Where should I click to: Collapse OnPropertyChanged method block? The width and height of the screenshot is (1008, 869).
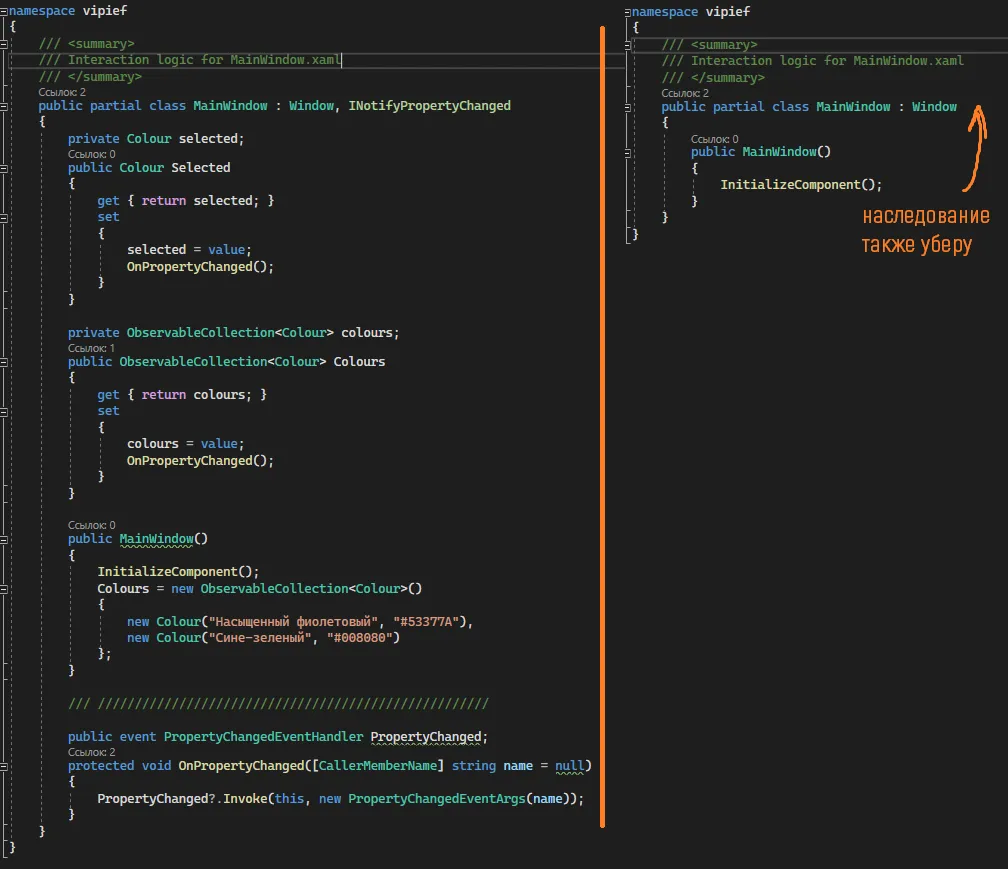coord(4,767)
